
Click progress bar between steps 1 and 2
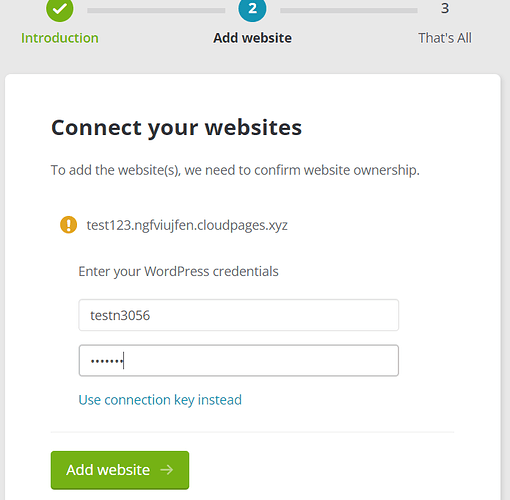point(156,11)
